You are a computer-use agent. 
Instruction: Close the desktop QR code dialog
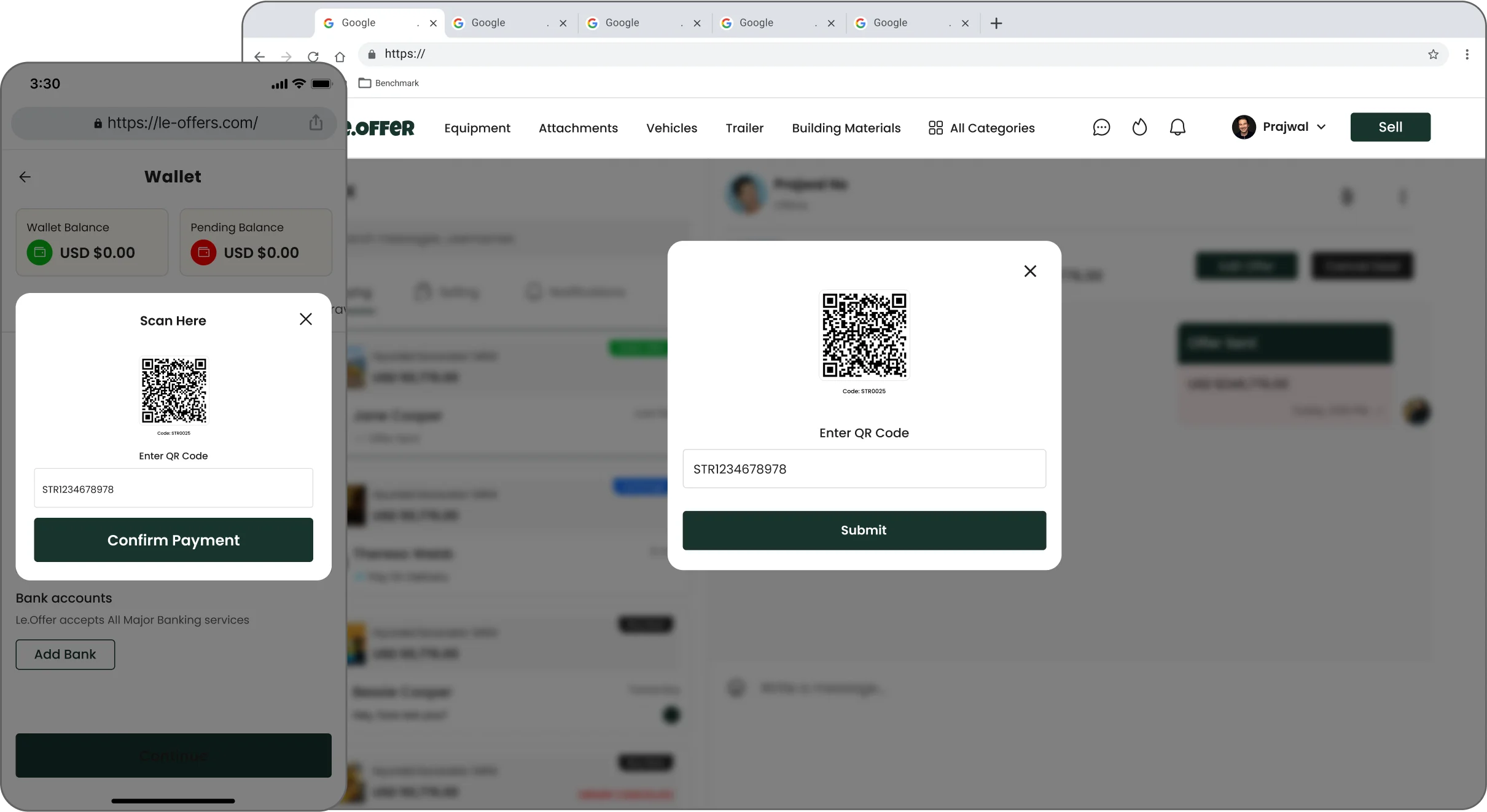[x=1030, y=271]
